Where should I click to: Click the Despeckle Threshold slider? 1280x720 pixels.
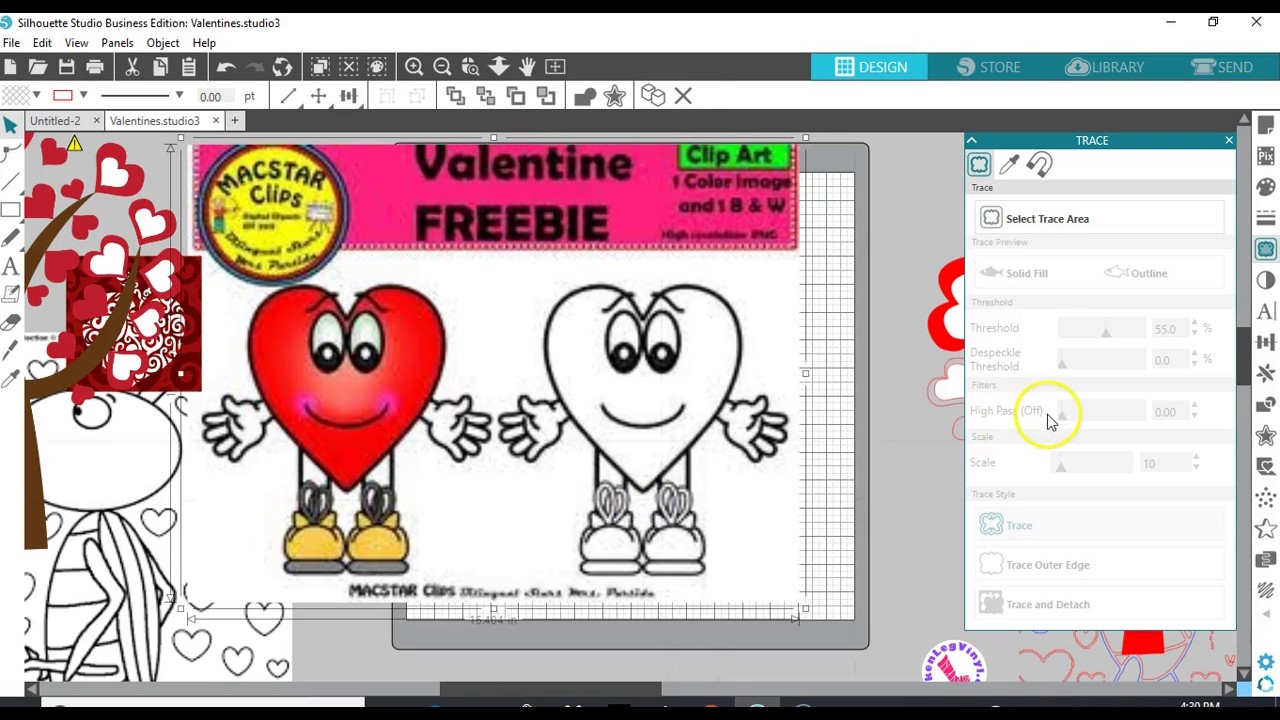coord(1101,360)
